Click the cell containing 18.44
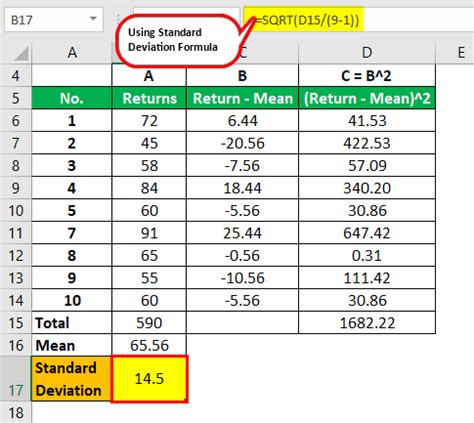The image size is (474, 423). pos(243,188)
